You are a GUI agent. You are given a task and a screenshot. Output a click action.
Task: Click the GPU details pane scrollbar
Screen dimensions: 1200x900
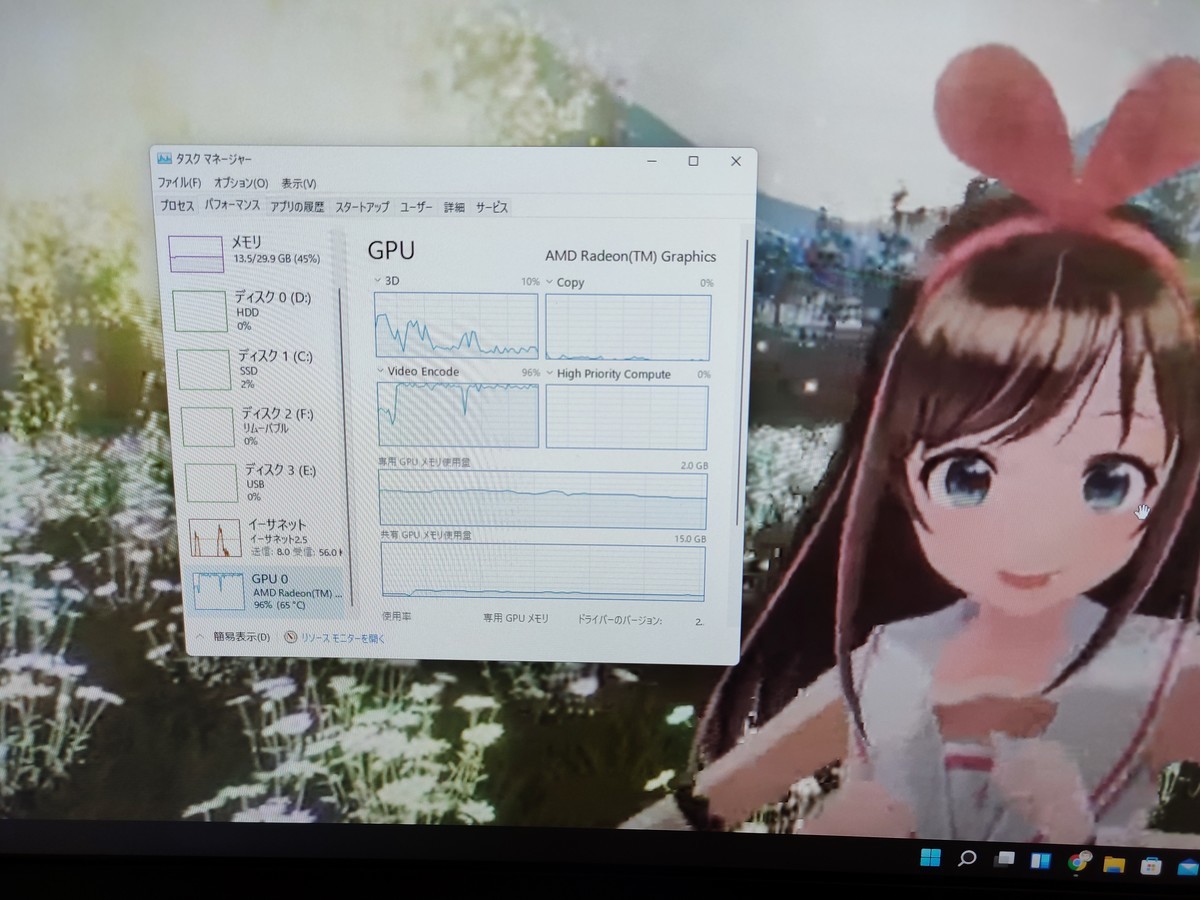point(742,380)
